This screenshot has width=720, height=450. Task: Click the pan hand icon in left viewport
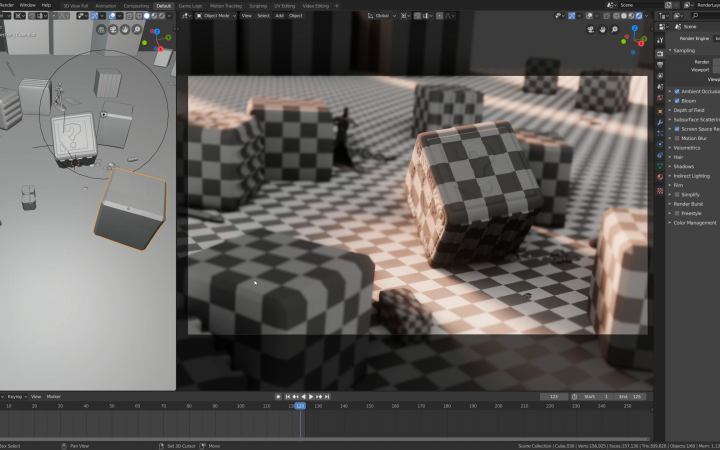[x=125, y=29]
